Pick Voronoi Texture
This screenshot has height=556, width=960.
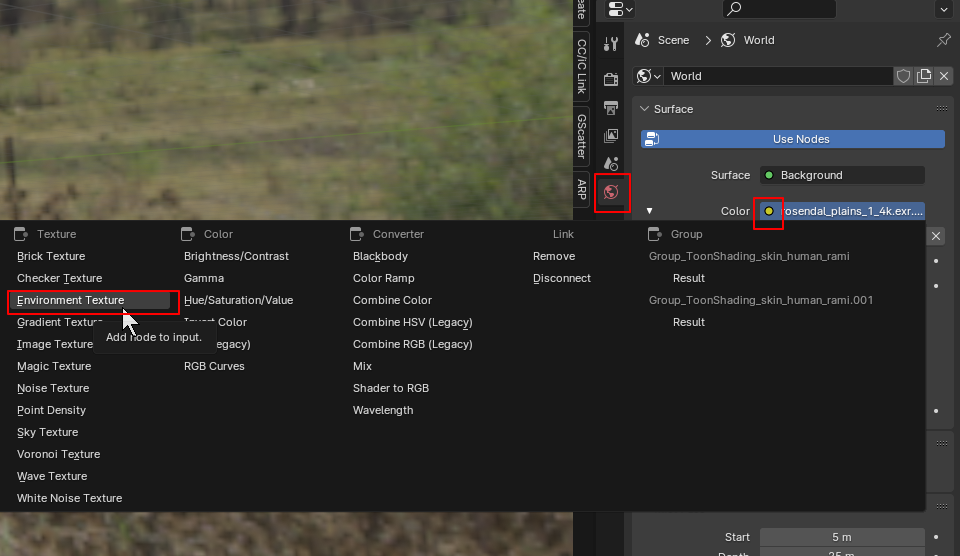pos(58,454)
